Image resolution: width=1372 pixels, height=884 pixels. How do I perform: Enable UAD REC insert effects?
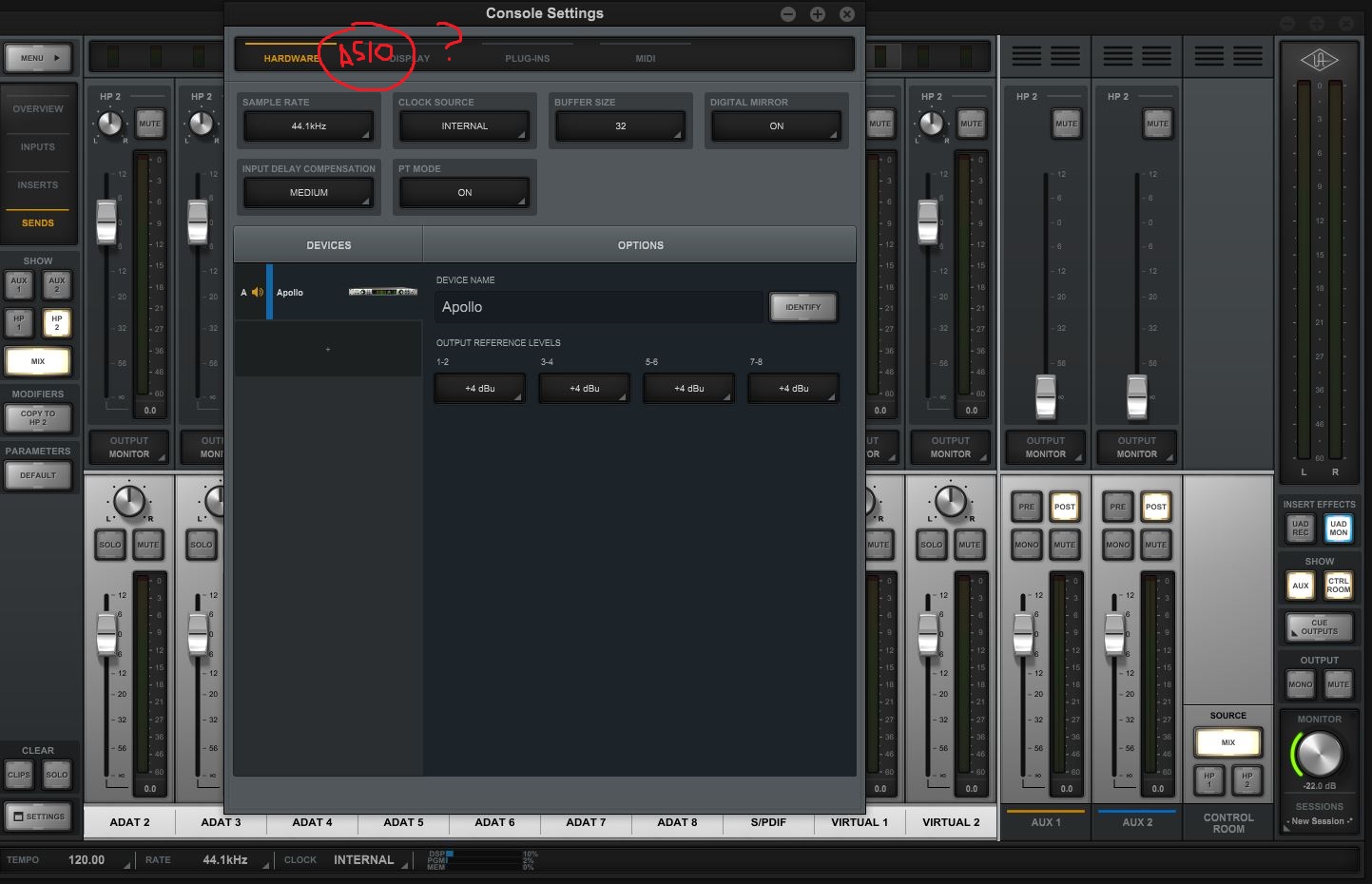1301,528
